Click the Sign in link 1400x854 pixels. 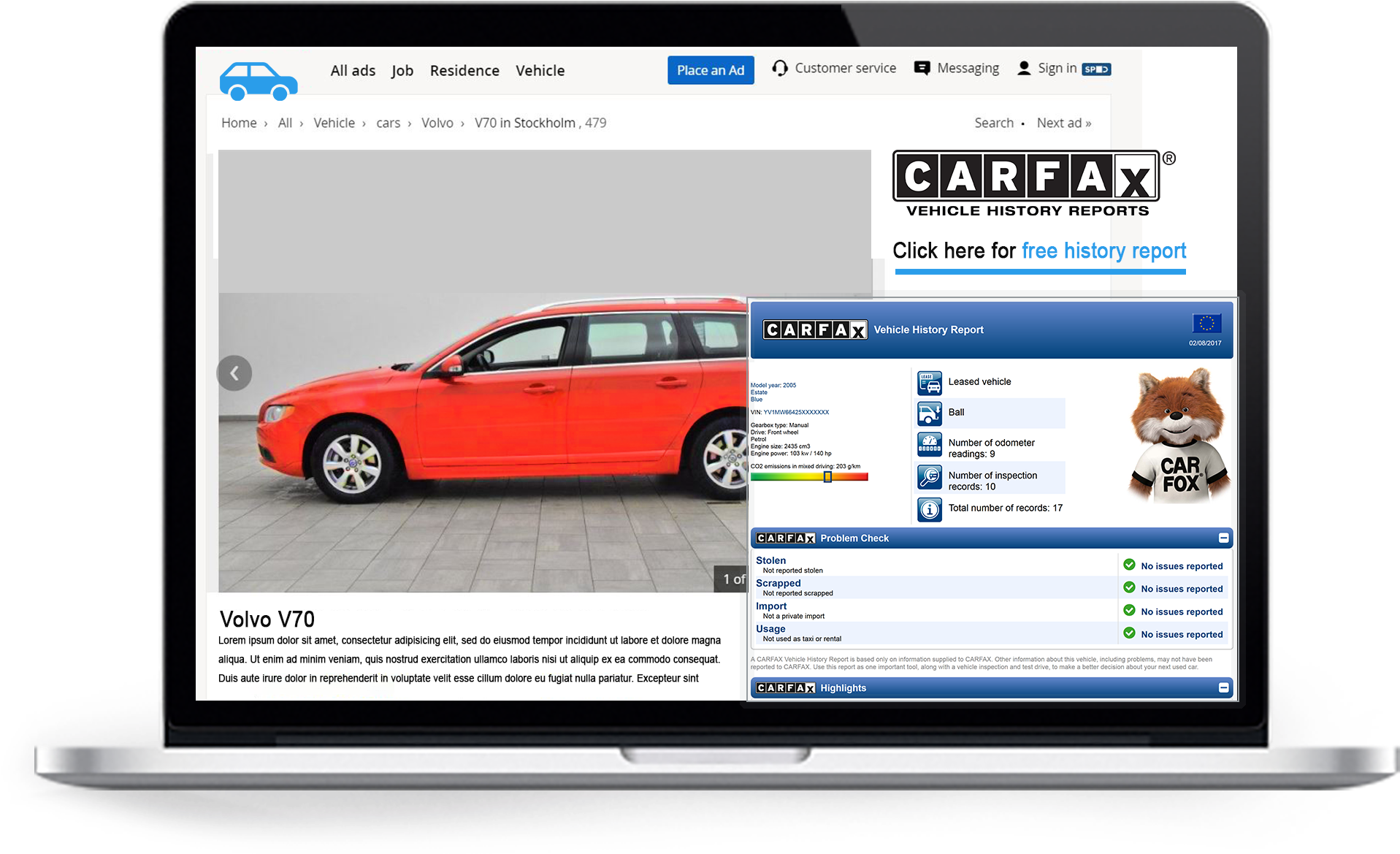[x=1057, y=68]
